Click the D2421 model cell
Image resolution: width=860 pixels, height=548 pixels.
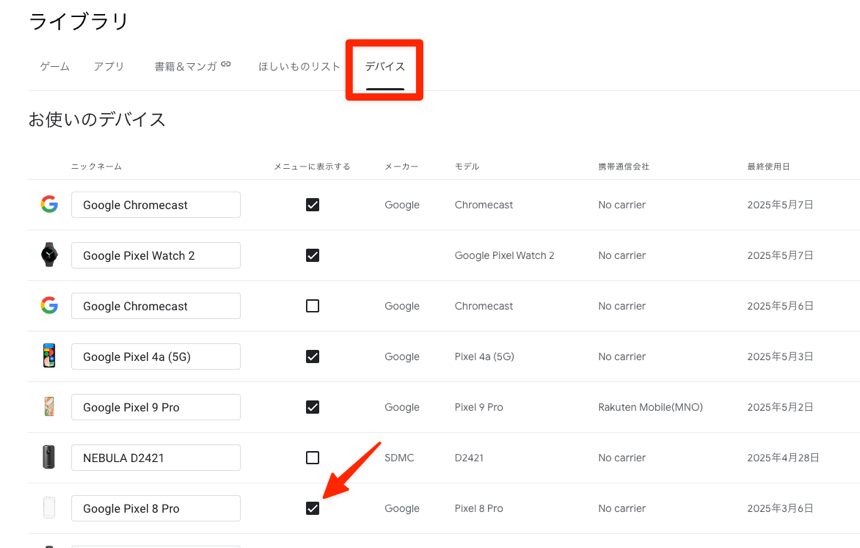pyautogui.click(x=469, y=457)
